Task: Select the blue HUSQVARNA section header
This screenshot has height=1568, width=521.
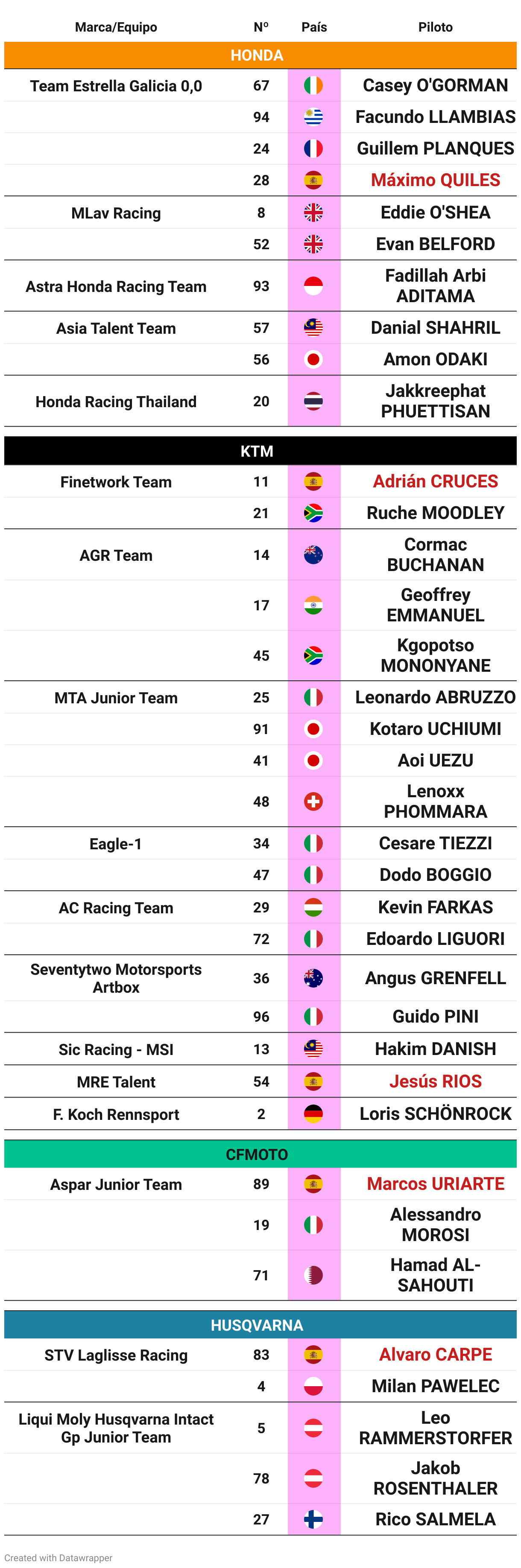Action: (260, 1325)
